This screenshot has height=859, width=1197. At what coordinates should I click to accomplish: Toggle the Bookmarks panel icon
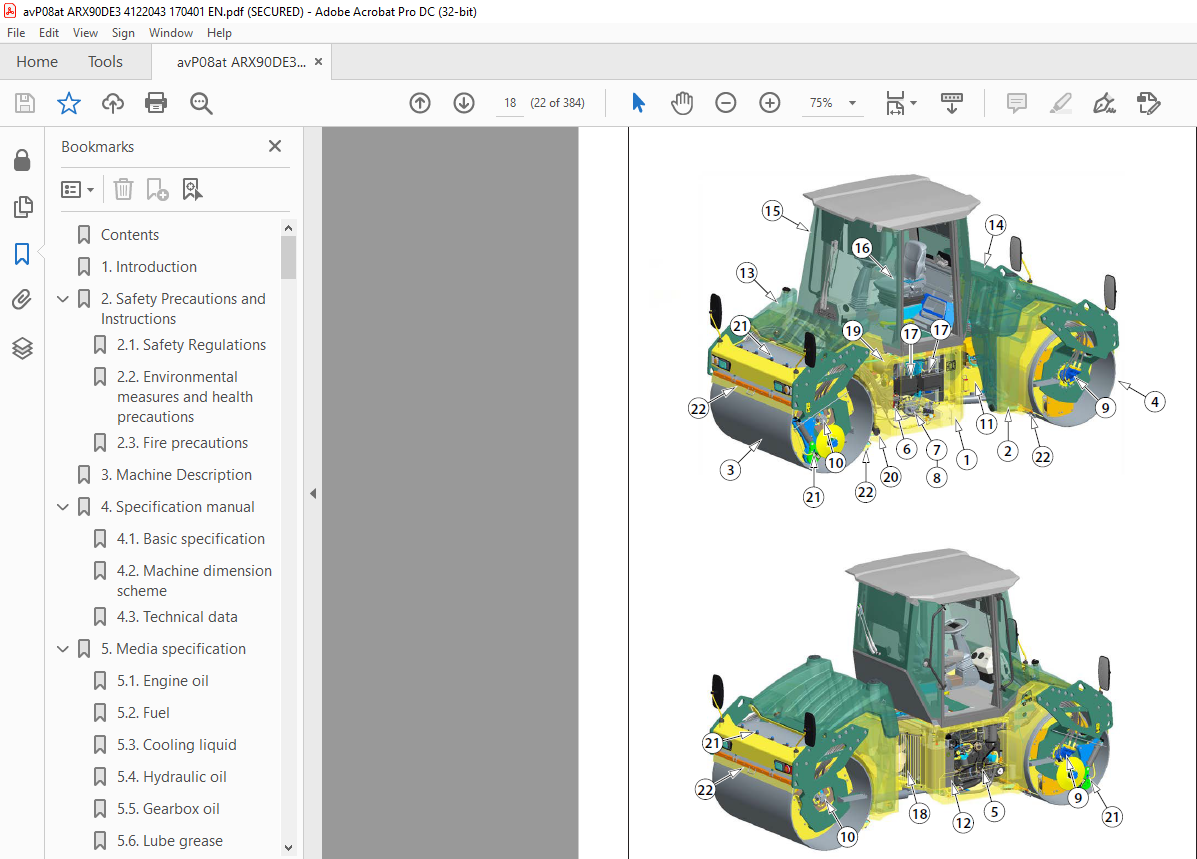[x=22, y=254]
